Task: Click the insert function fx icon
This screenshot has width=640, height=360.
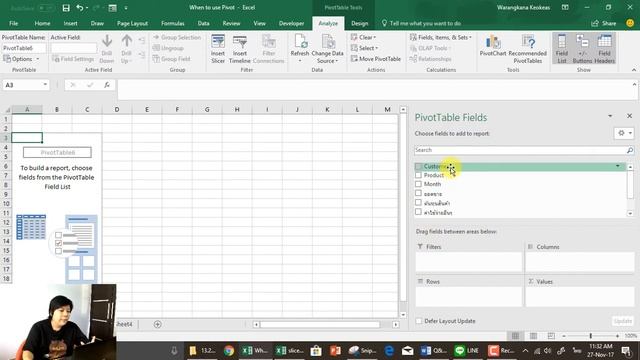Action: coord(107,85)
